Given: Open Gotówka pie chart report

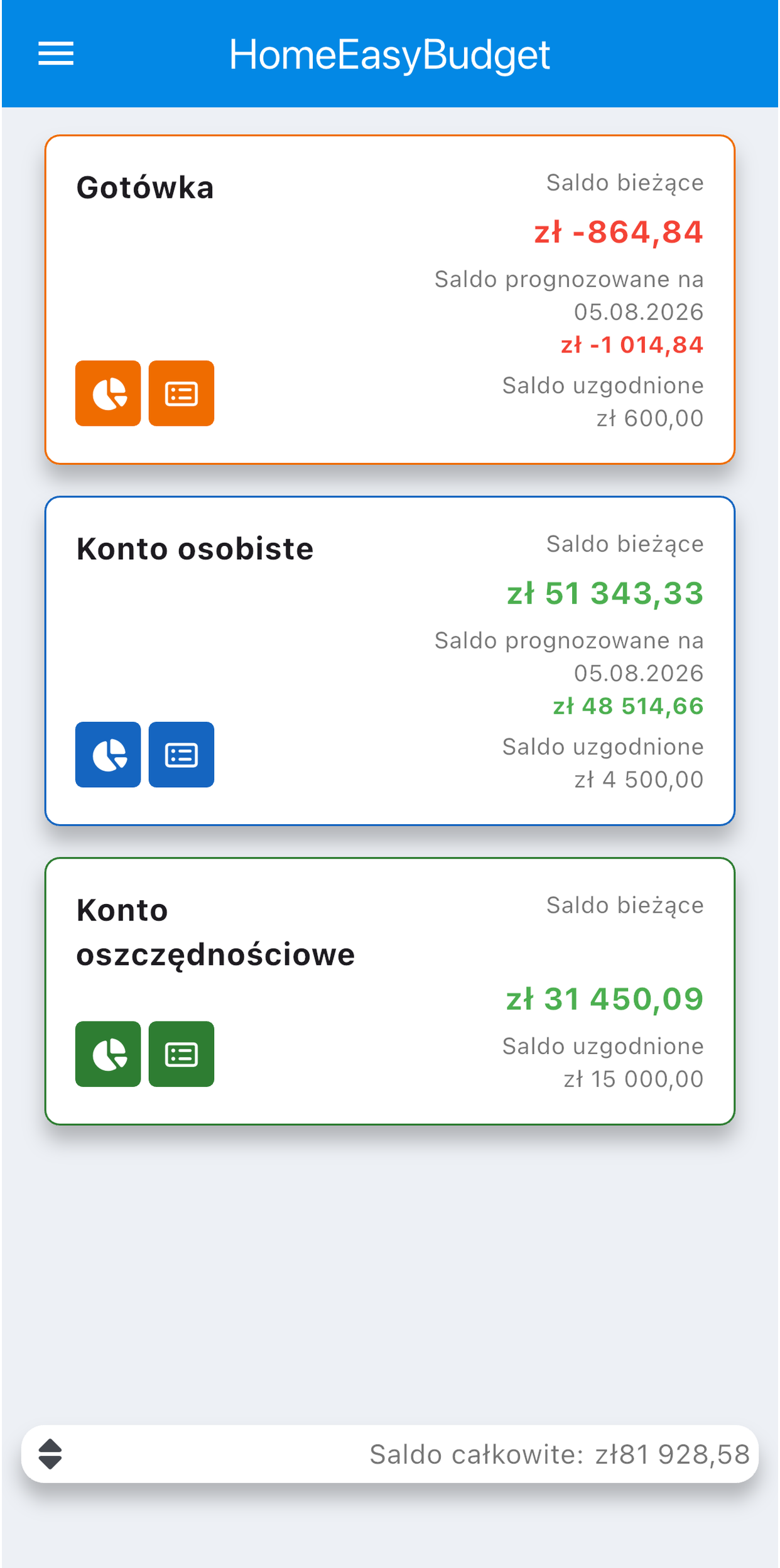Looking at the screenshot, I should [108, 393].
